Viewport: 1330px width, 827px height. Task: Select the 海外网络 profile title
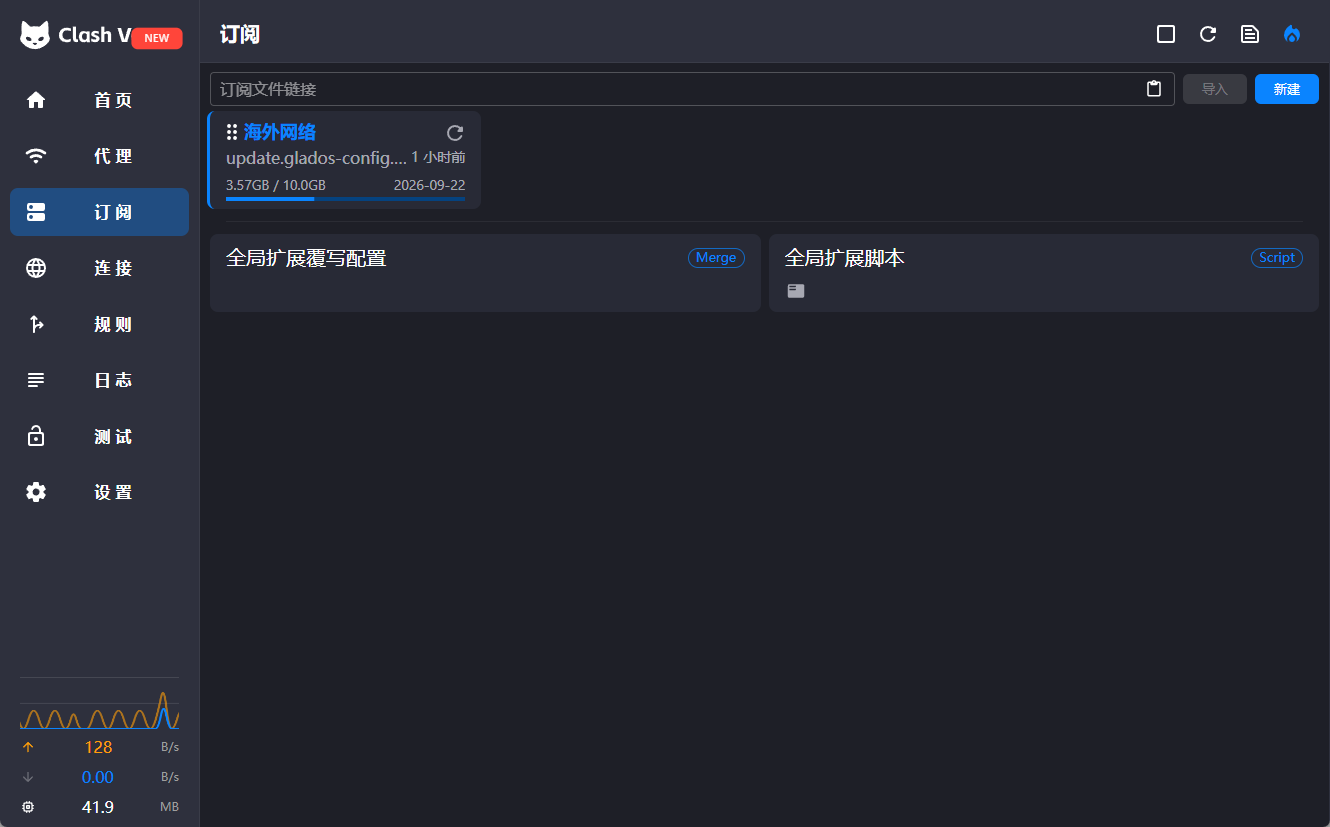click(x=280, y=132)
